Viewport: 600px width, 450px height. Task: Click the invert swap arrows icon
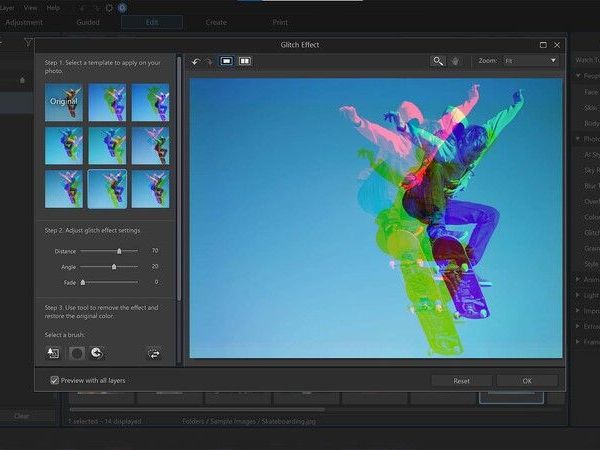pos(154,354)
